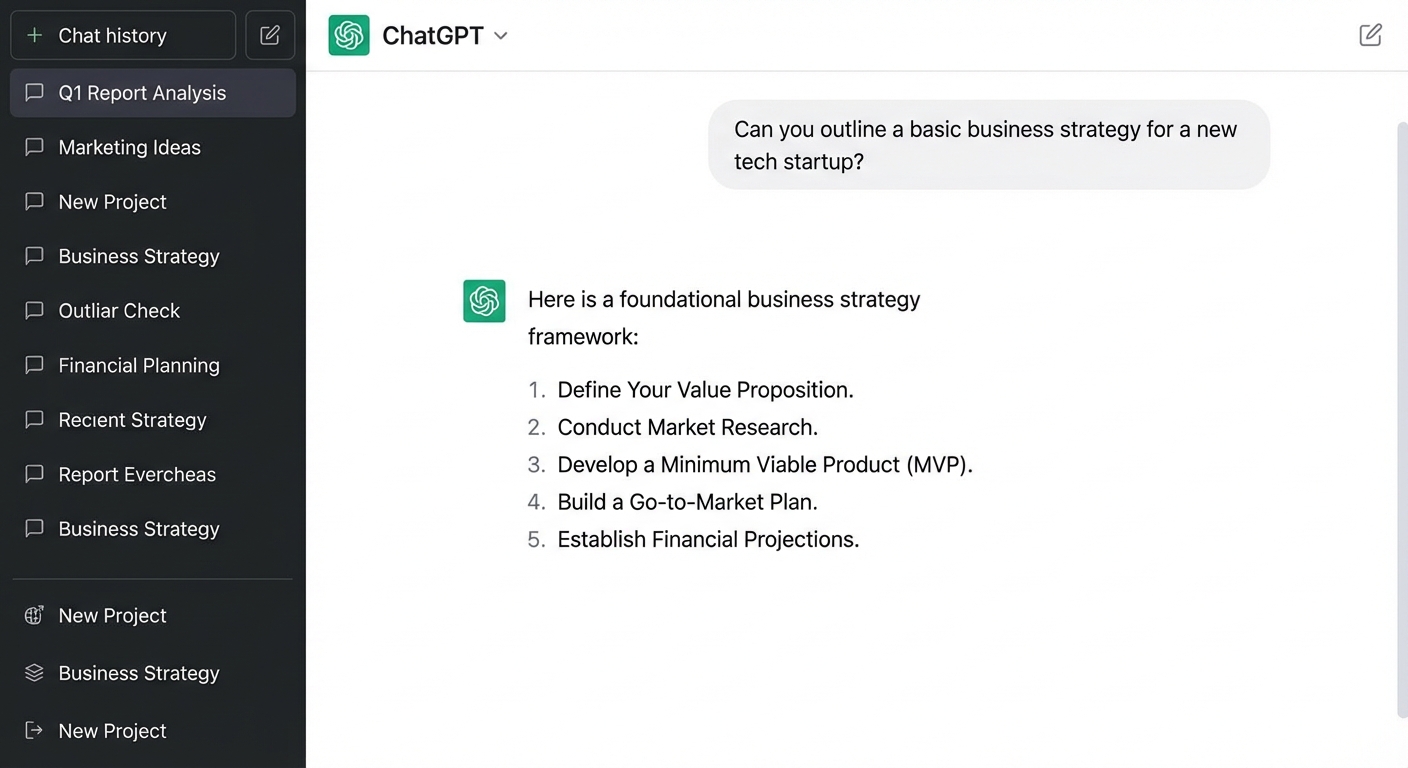Click the Chat history button

[x=112, y=34]
